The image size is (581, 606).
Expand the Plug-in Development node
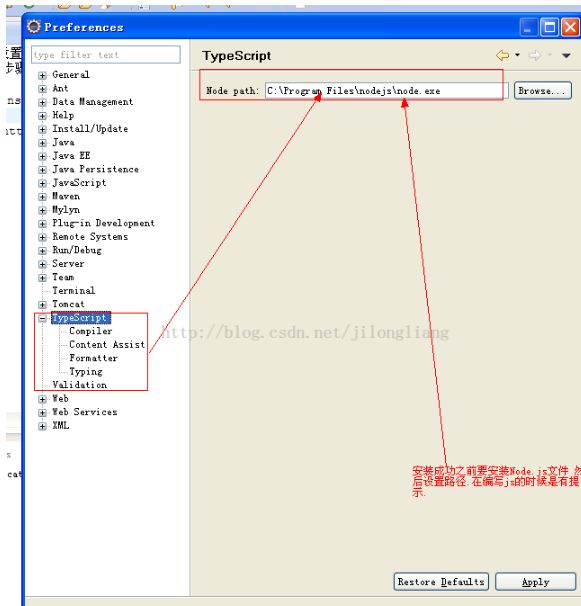coord(43,224)
